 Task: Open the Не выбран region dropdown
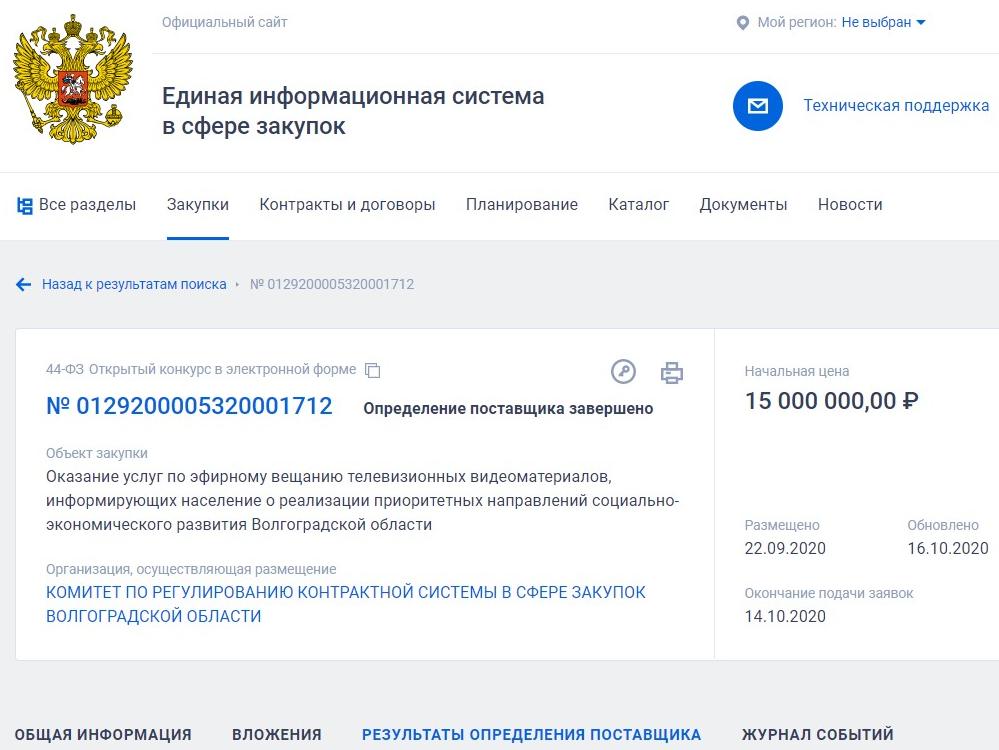879,20
